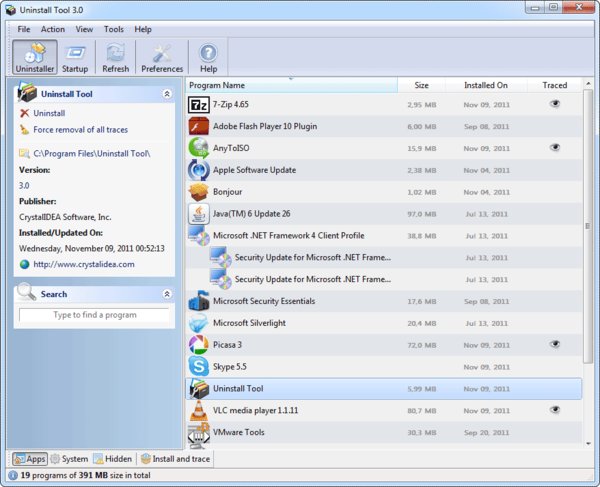Open the Startup toolbar icon

coord(75,56)
